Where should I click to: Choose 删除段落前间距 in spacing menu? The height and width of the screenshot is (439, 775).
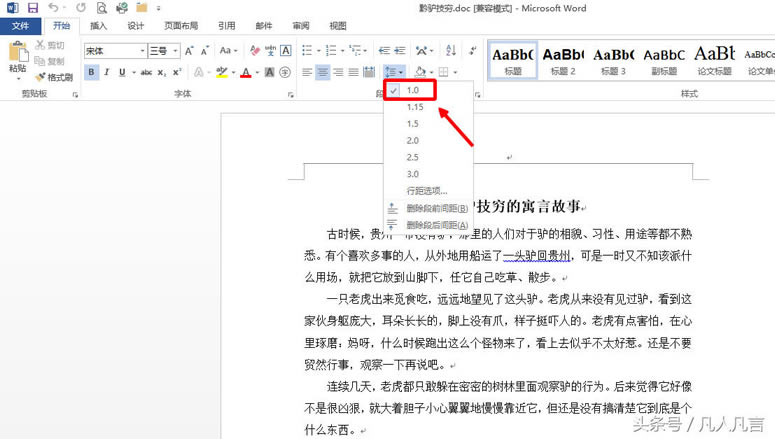pos(437,208)
